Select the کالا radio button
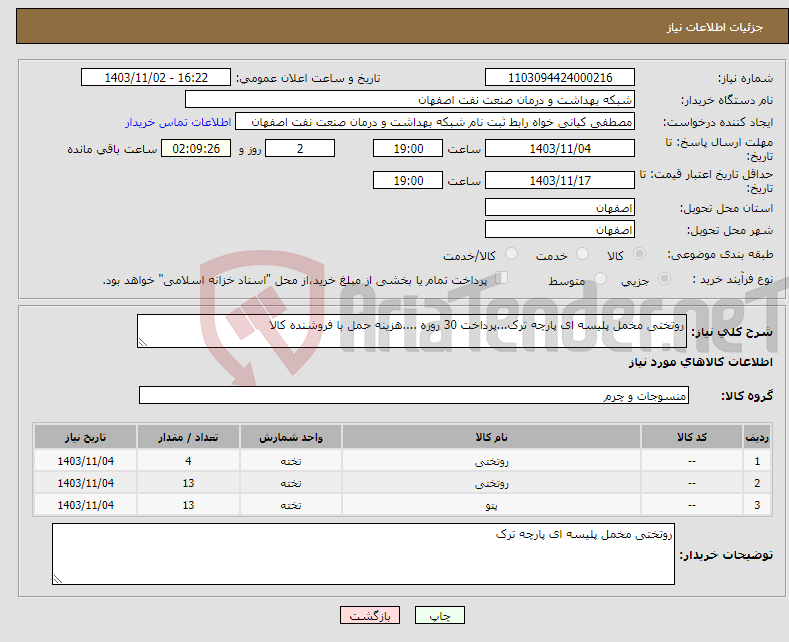The width and height of the screenshot is (789, 642). pos(639,254)
